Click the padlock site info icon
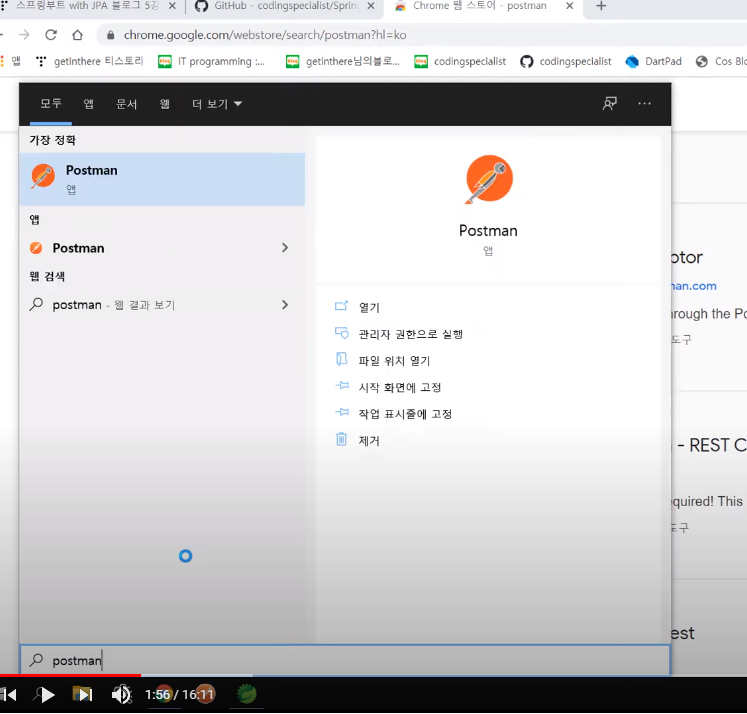Screen dimensions: 747x714 pos(111,35)
